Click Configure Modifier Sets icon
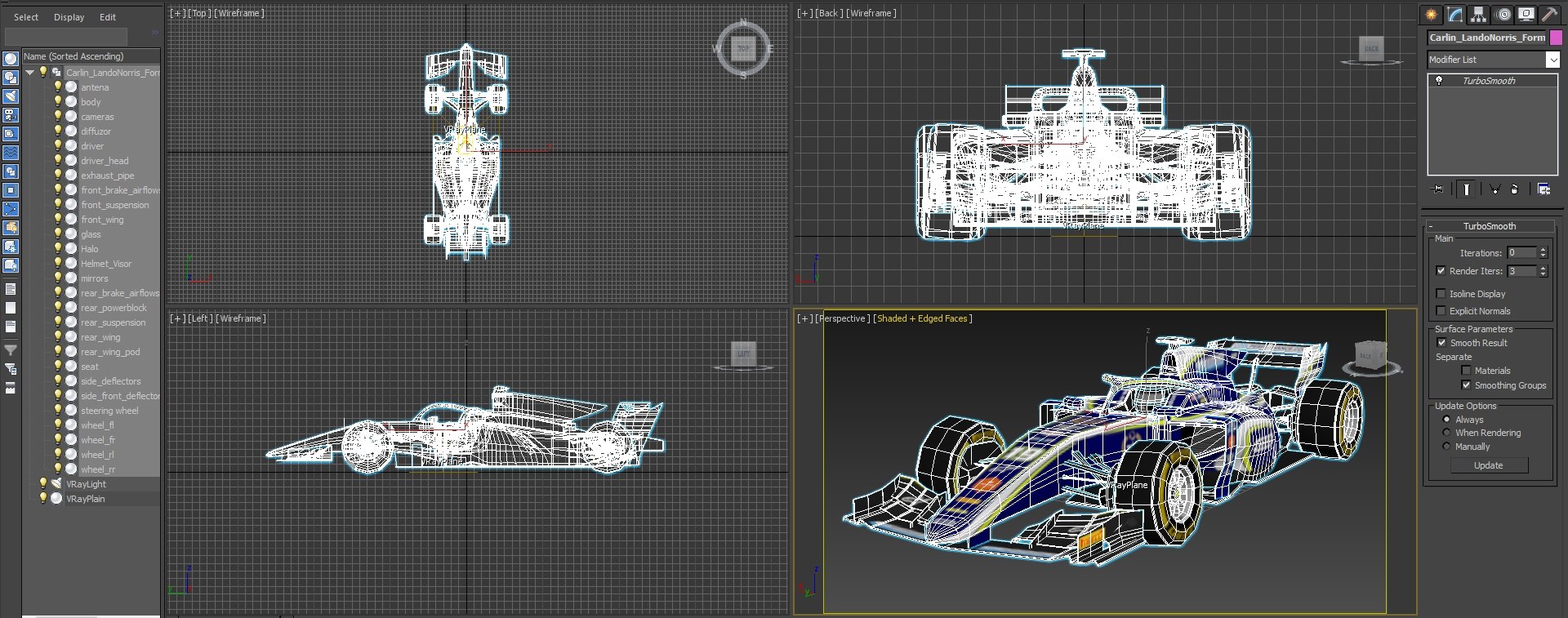Image resolution: width=1568 pixels, height=618 pixels. point(1543,189)
